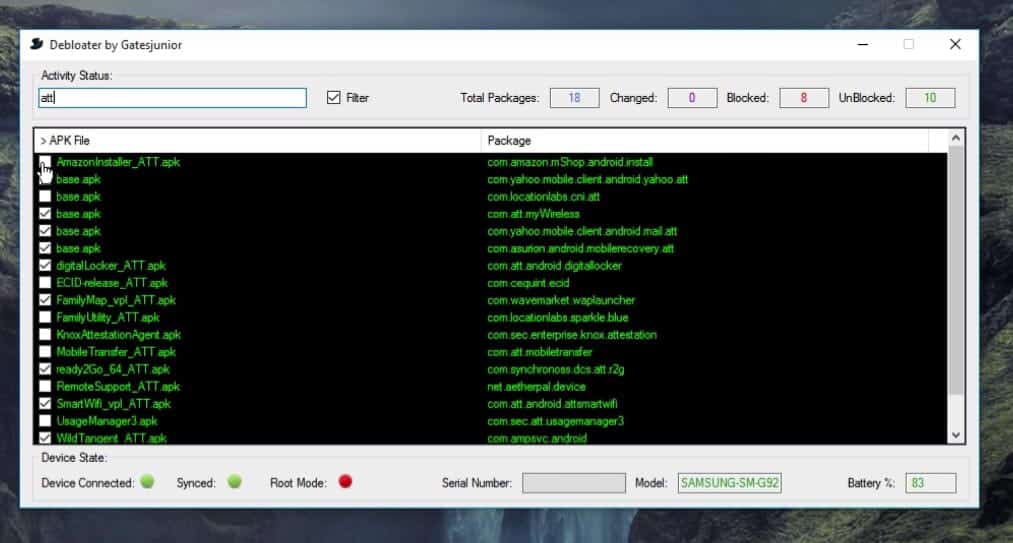
Task: Select the ready2Go_64_ATT.apk file name
Action: [x=113, y=370]
